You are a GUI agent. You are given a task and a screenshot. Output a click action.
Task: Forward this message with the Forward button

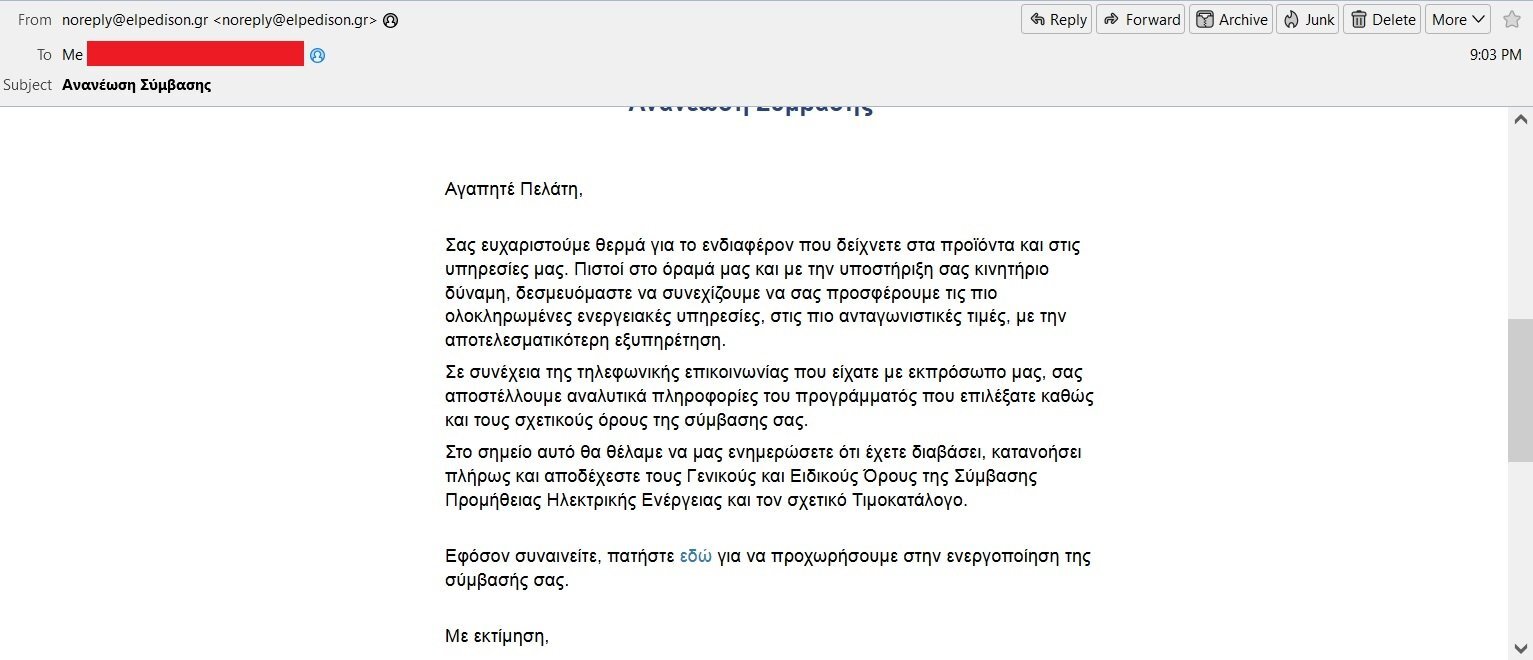(x=1140, y=19)
